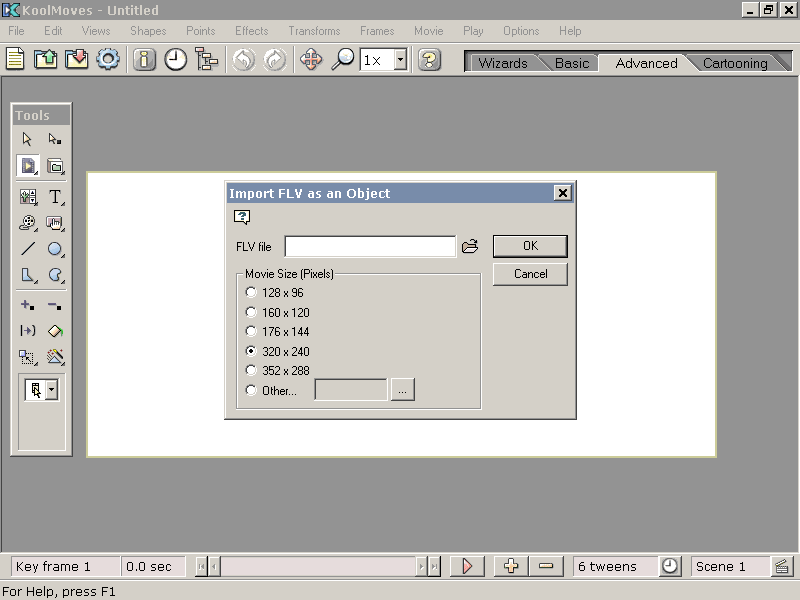Click the new movie page icon
The width and height of the screenshot is (800, 600).
click(x=15, y=60)
